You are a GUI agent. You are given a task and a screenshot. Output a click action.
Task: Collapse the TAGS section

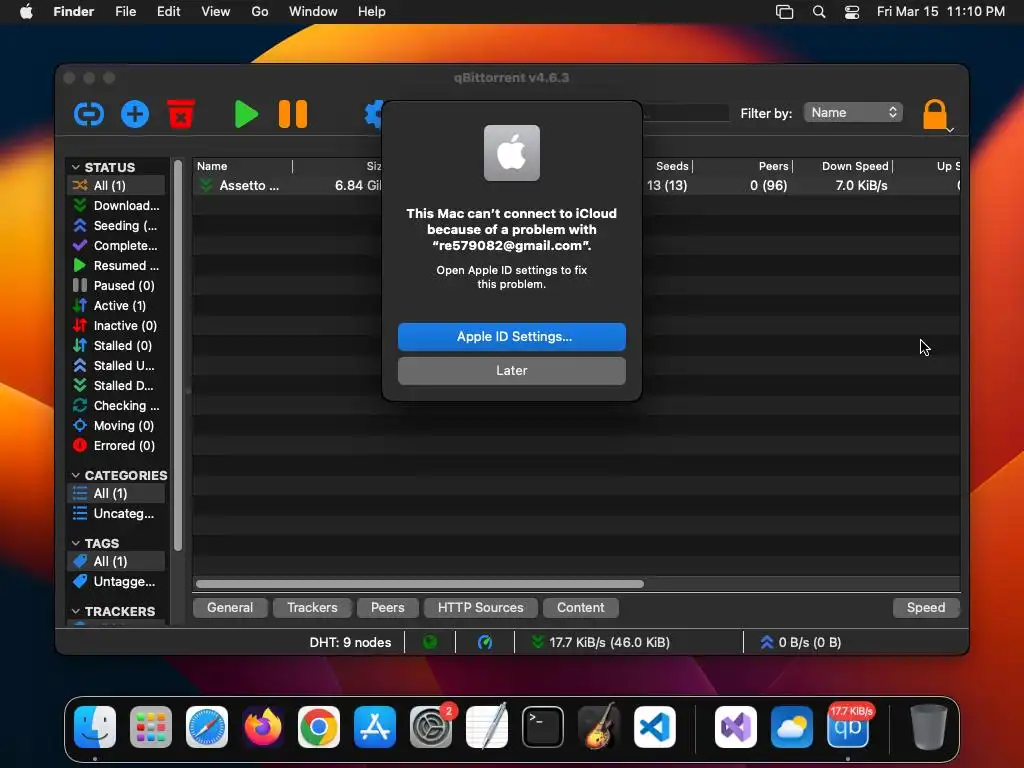click(76, 543)
